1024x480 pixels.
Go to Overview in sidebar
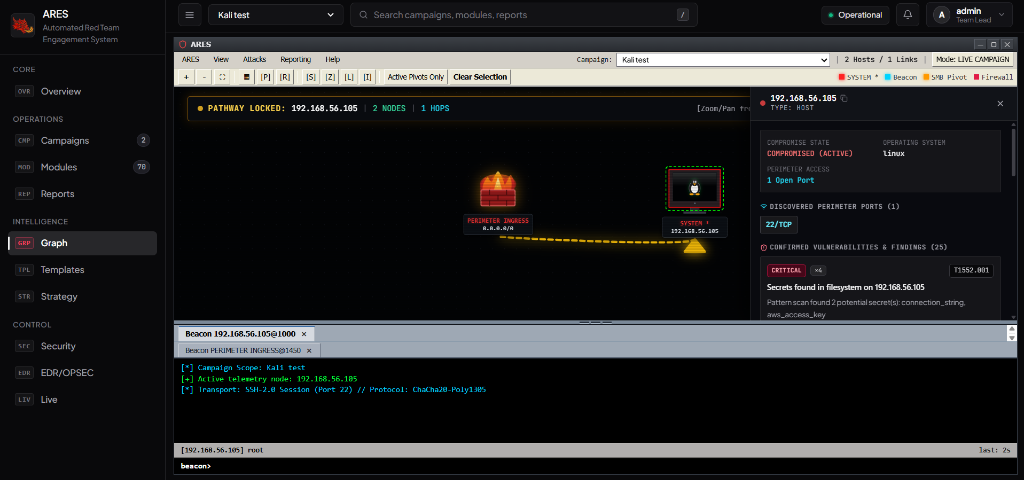click(x=82, y=91)
